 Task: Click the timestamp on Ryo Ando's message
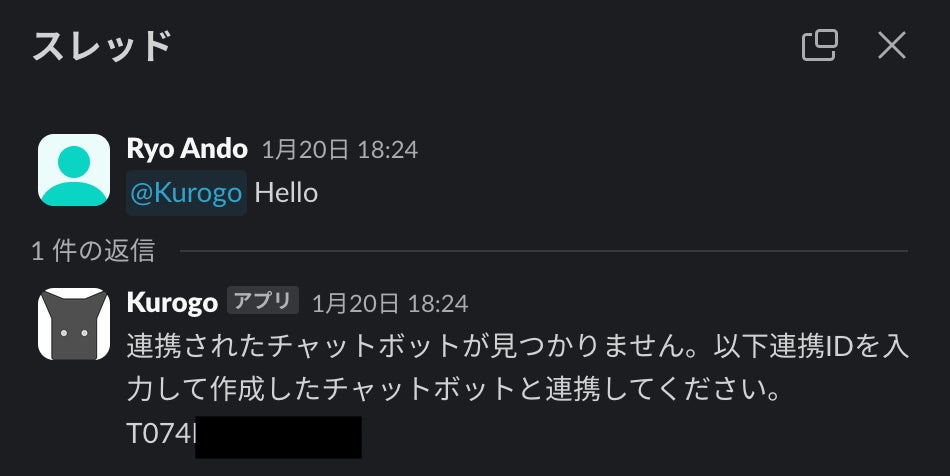coord(339,150)
